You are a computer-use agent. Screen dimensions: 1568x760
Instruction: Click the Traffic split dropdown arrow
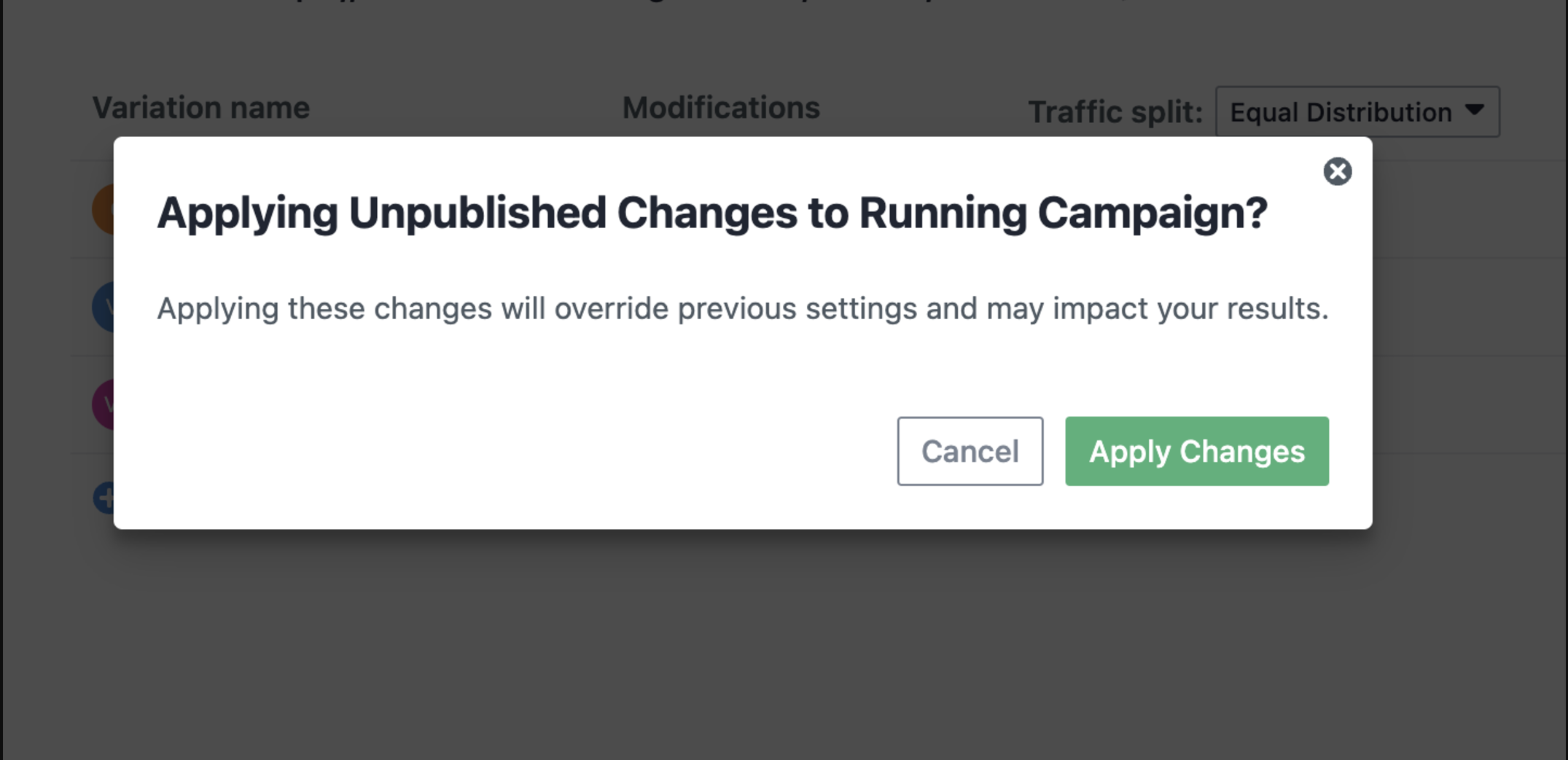click(1474, 110)
